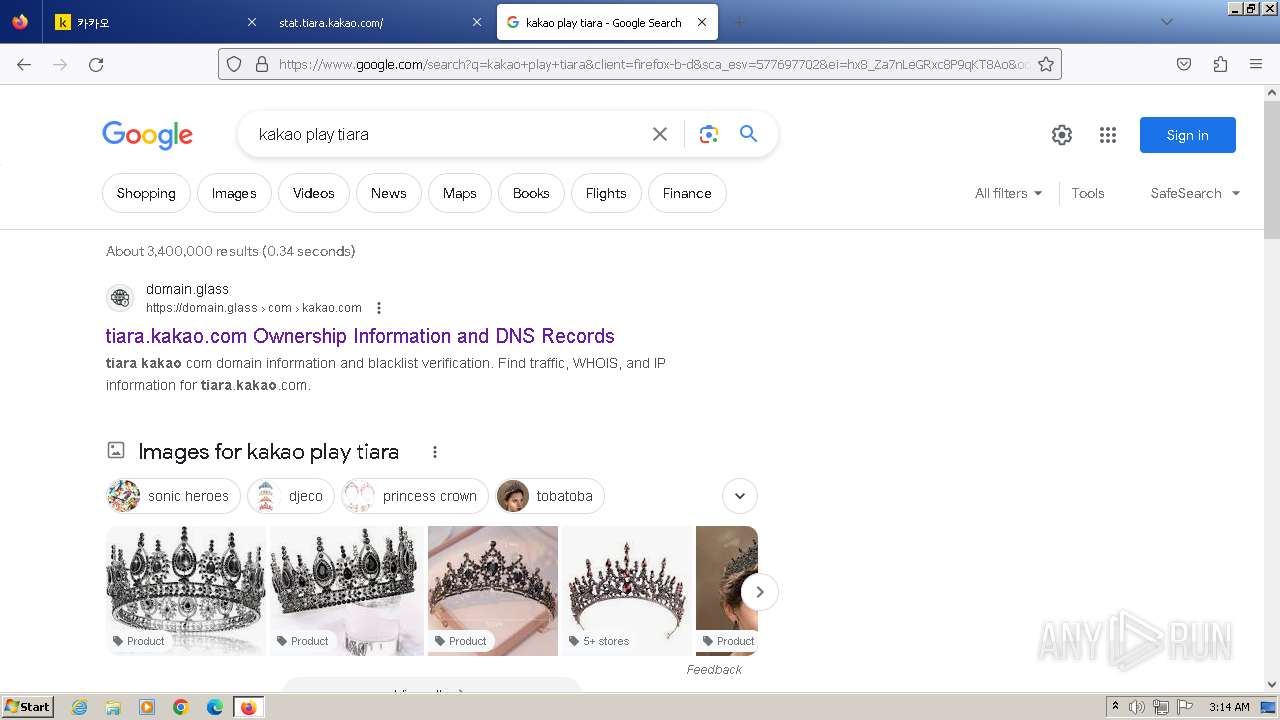Bookmark this page with star icon
This screenshot has width=1280, height=720.
[x=1046, y=64]
